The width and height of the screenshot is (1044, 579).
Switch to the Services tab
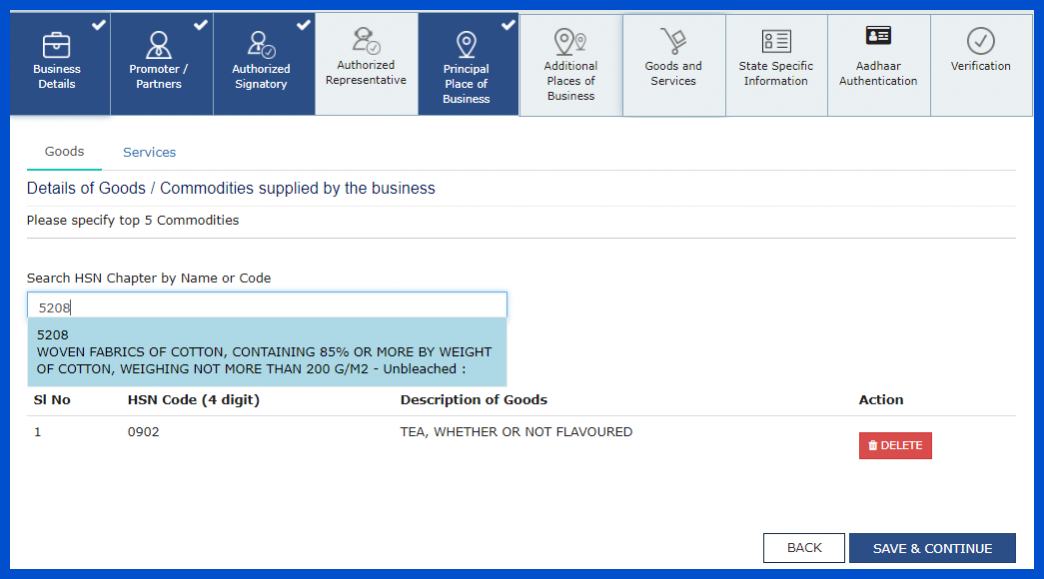pyautogui.click(x=149, y=152)
